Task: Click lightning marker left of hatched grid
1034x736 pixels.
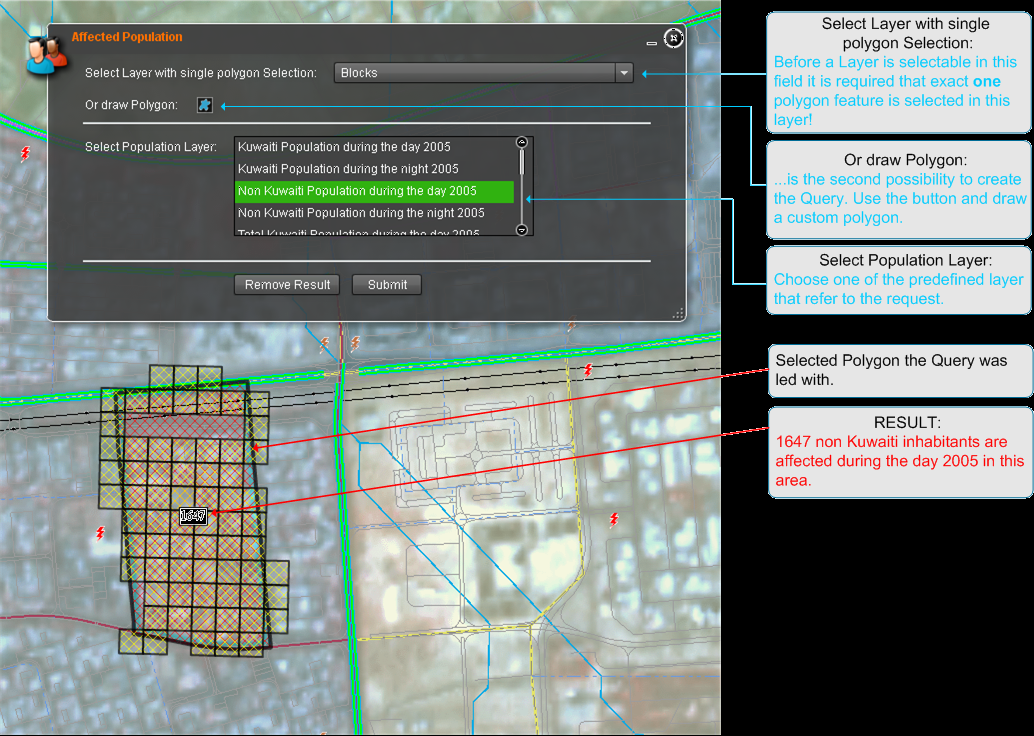Action: coord(99,533)
